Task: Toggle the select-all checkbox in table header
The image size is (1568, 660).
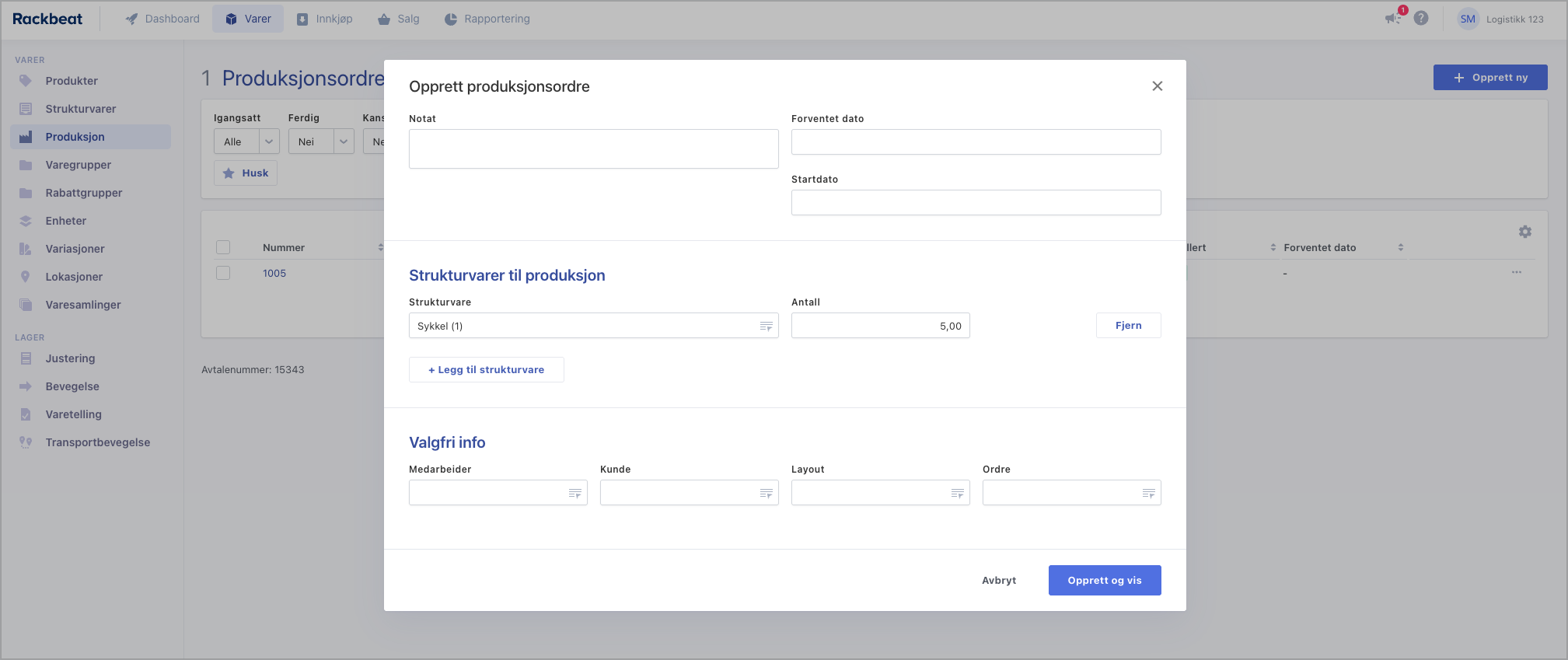Action: pos(223,247)
